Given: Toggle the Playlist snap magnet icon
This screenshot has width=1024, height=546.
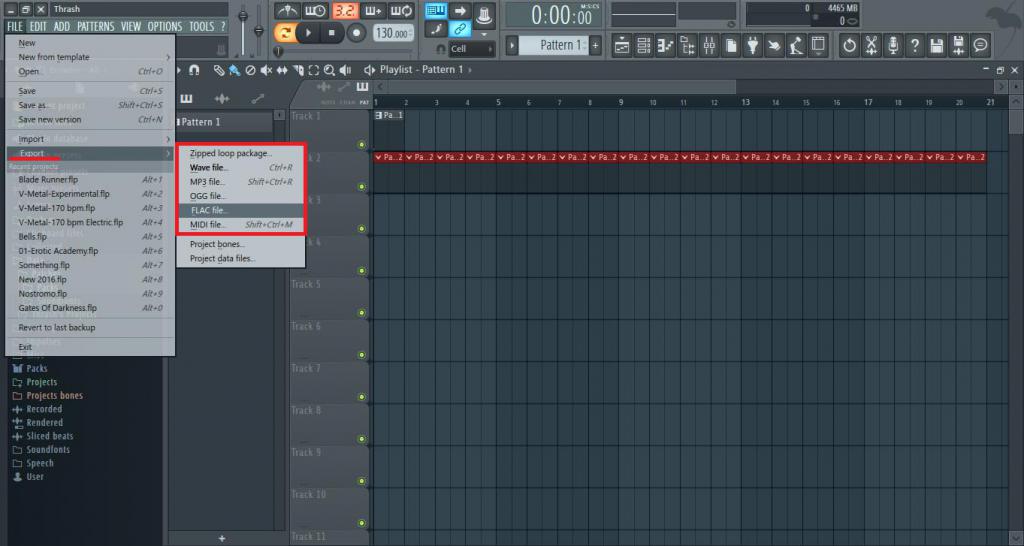Looking at the screenshot, I should 194,70.
